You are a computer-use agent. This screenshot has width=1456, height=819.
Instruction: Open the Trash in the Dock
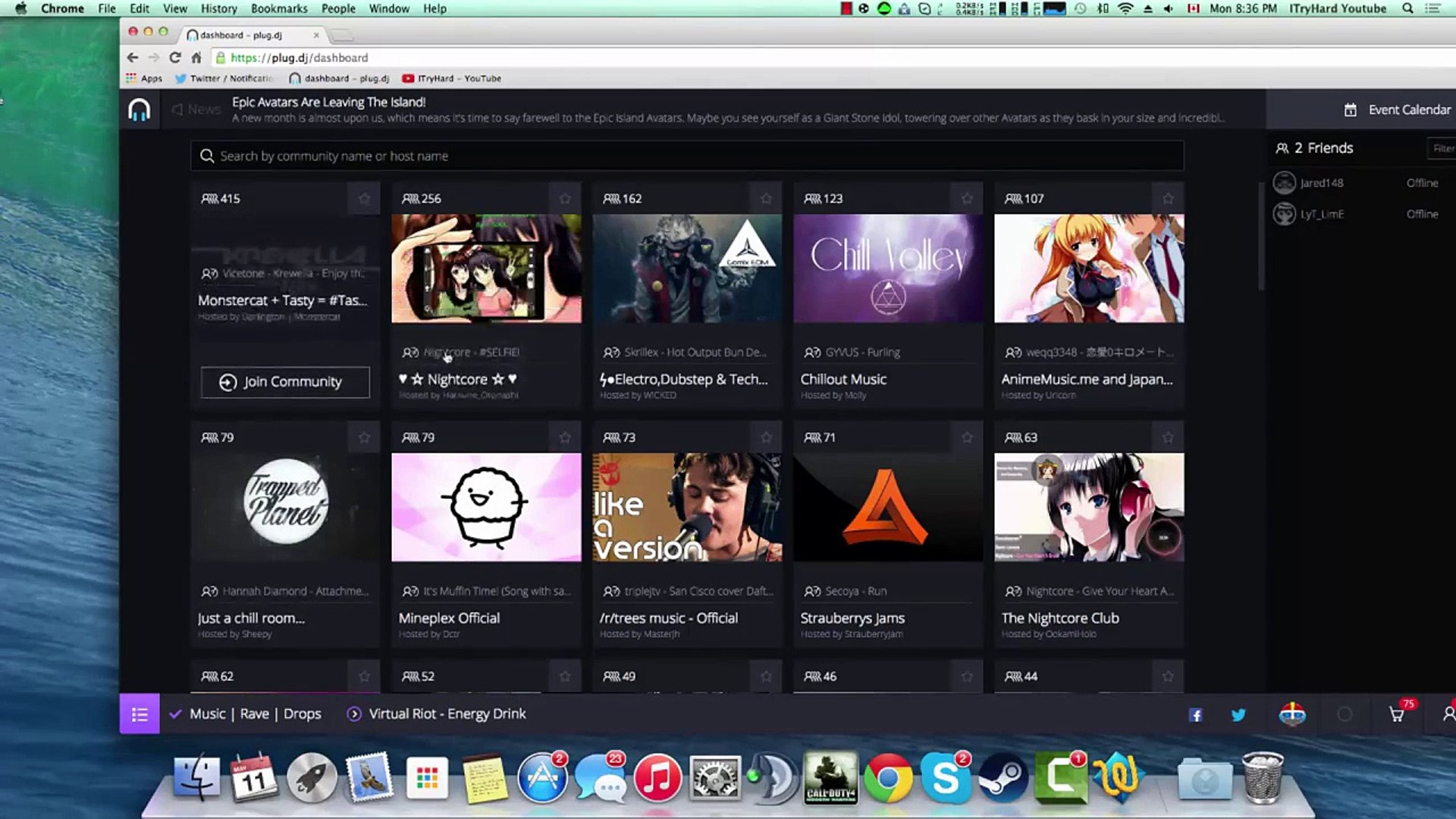tap(1263, 778)
